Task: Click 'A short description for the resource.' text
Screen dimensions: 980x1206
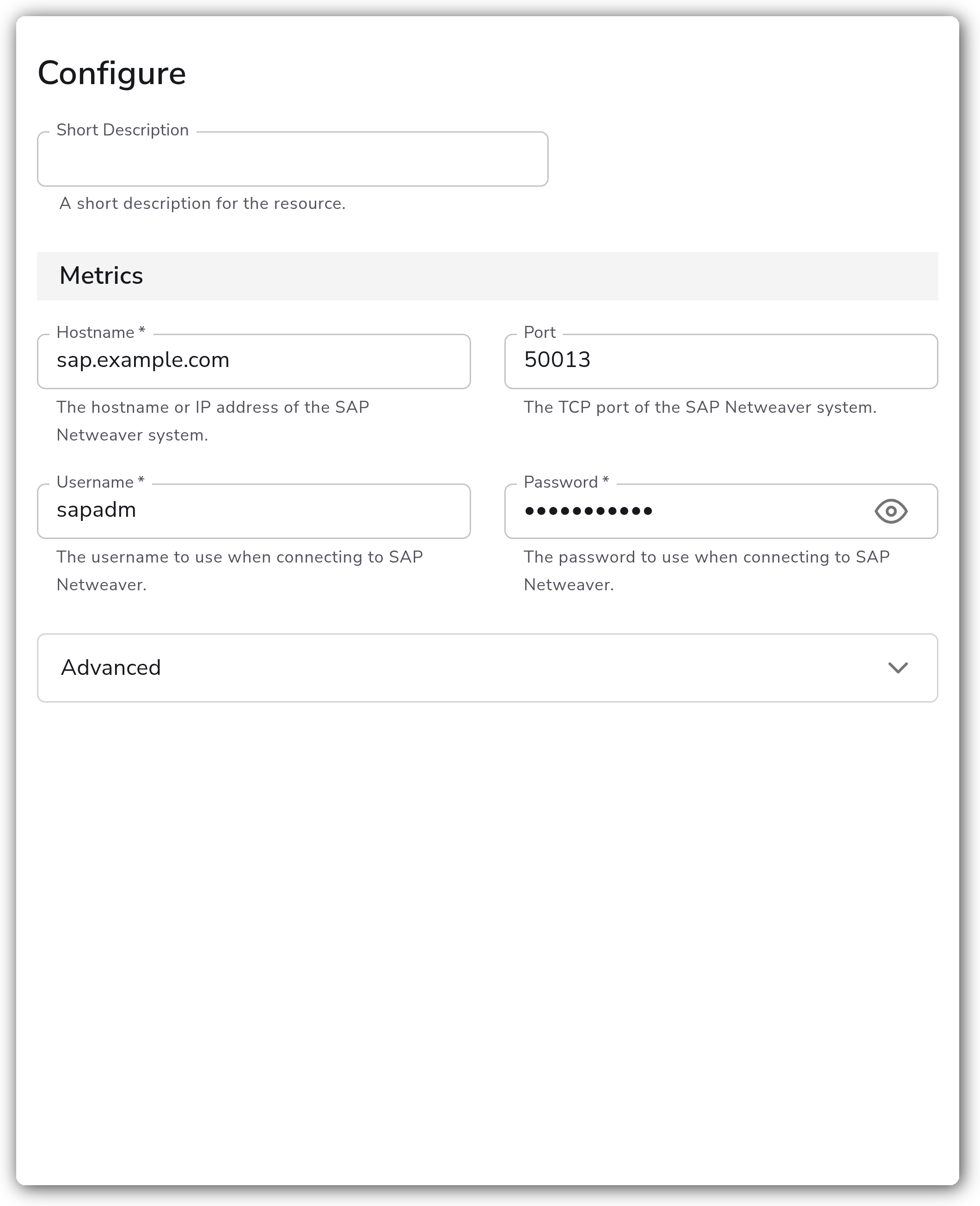Action: point(202,203)
